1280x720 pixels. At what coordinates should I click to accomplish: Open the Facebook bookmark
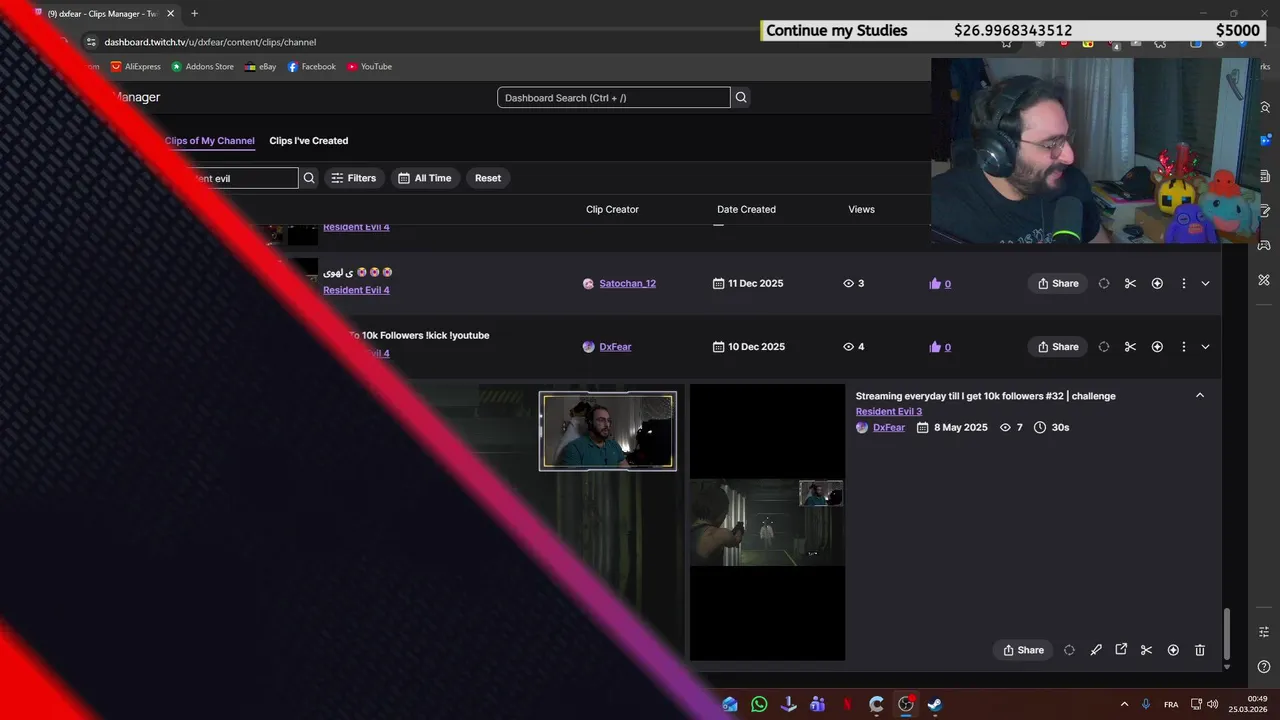click(312, 67)
